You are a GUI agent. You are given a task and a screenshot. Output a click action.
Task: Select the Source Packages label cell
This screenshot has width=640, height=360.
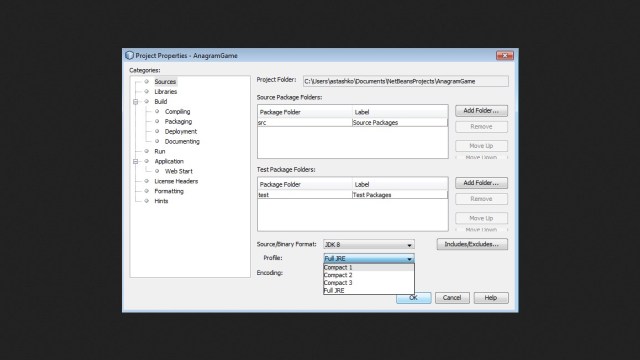tap(400, 122)
